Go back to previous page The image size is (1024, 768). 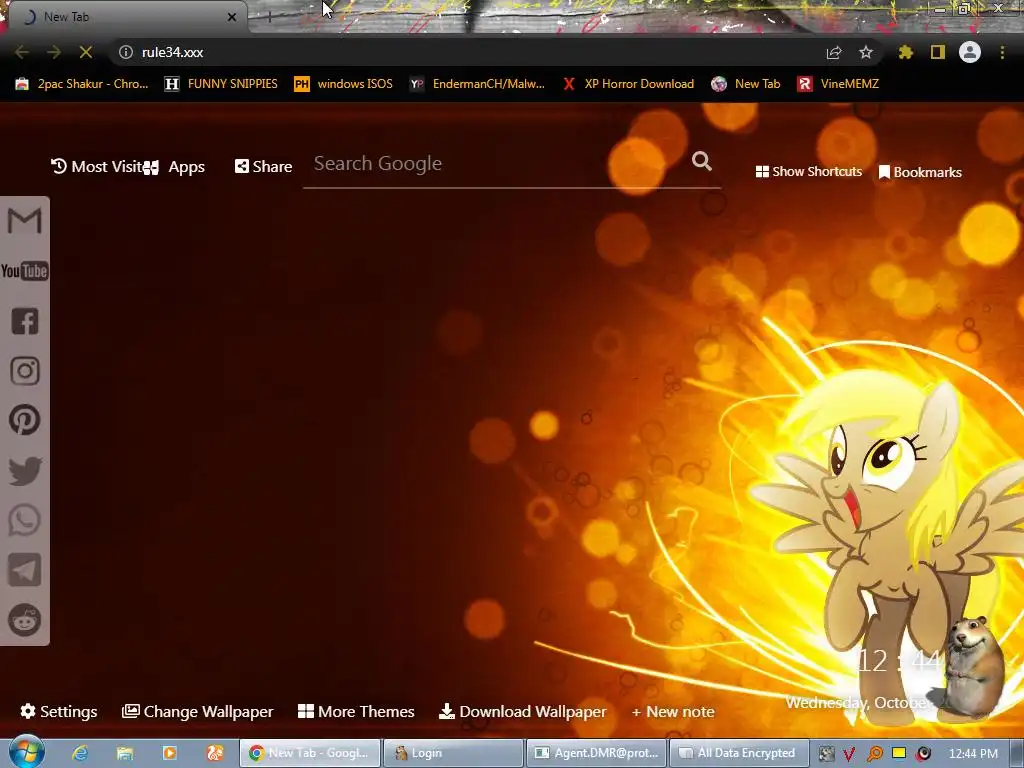(x=22, y=52)
